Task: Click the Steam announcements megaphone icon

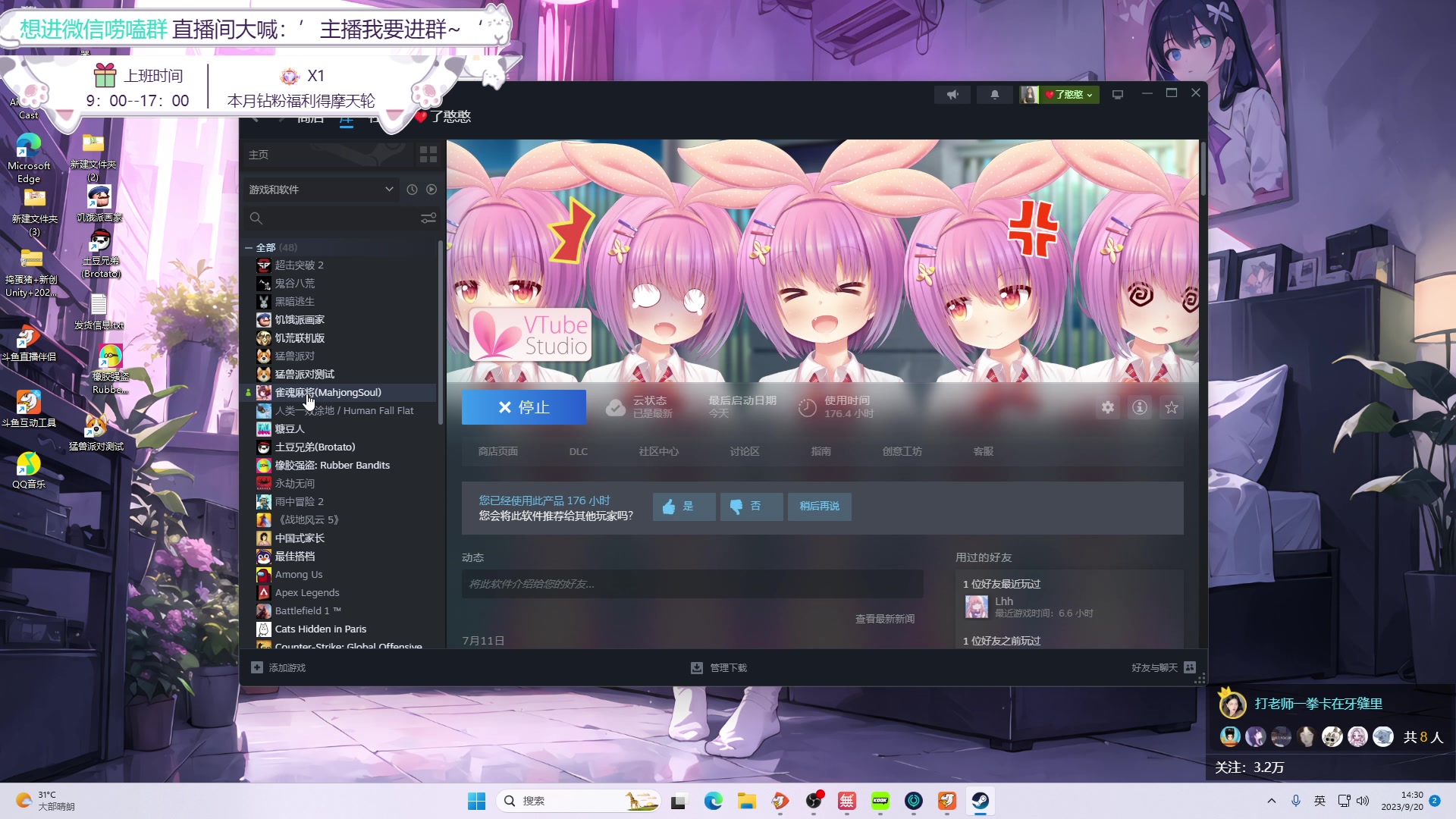Action: [952, 95]
